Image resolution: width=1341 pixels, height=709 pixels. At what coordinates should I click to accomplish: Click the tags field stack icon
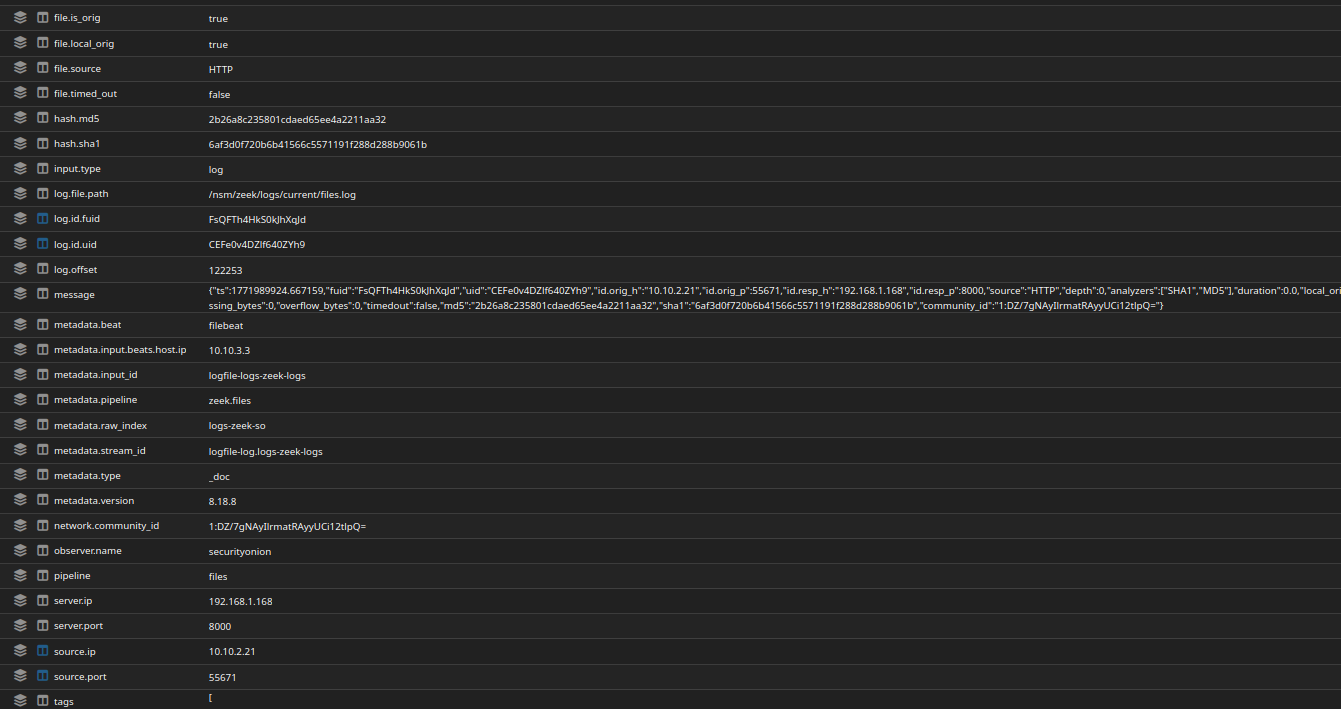tap(20, 701)
